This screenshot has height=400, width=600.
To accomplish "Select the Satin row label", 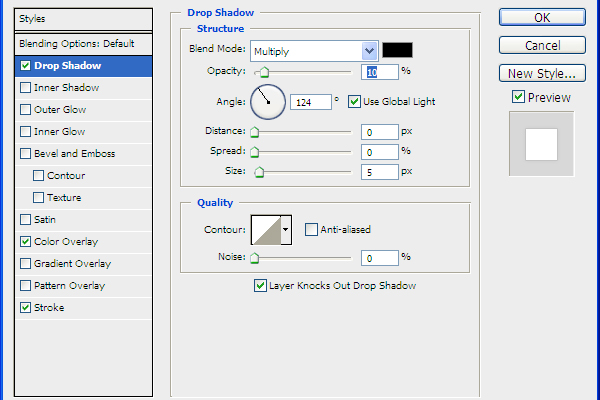I will [x=45, y=220].
